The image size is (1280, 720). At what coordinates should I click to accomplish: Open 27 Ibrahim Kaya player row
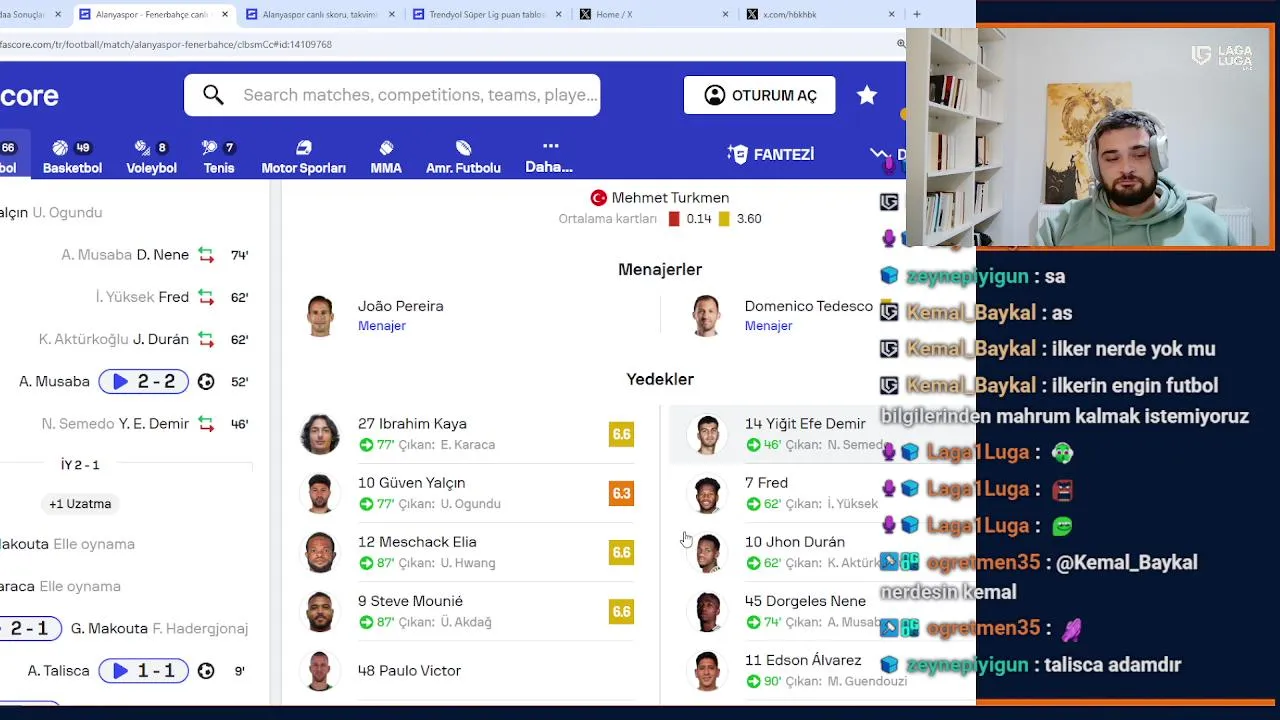tap(468, 434)
